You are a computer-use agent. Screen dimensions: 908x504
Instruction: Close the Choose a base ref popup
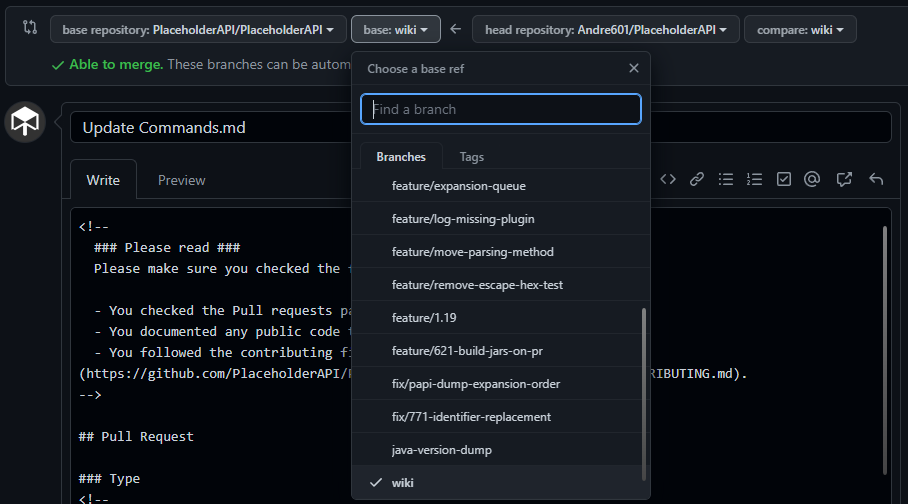pyautogui.click(x=633, y=69)
